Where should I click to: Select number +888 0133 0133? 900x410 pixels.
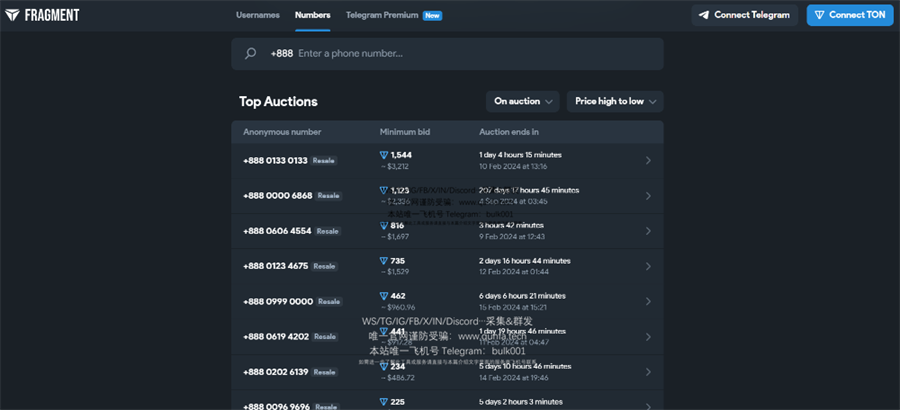coord(275,161)
